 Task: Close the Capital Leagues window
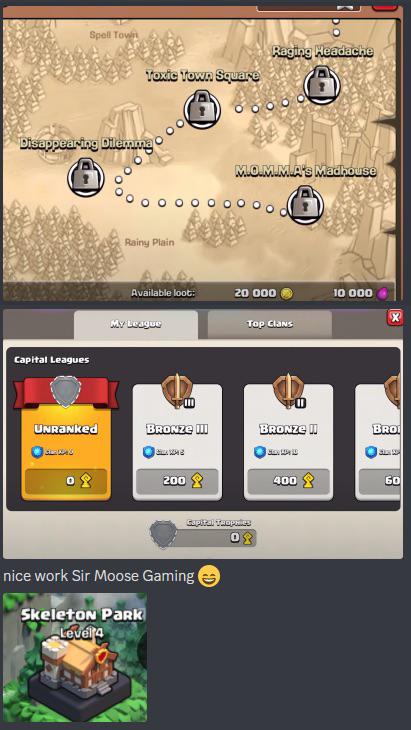[x=395, y=318]
